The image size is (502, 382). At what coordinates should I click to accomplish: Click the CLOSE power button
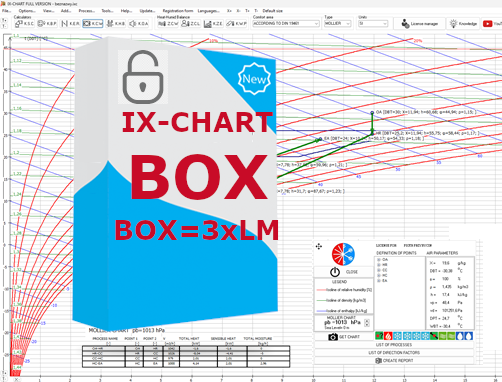pos(344,272)
